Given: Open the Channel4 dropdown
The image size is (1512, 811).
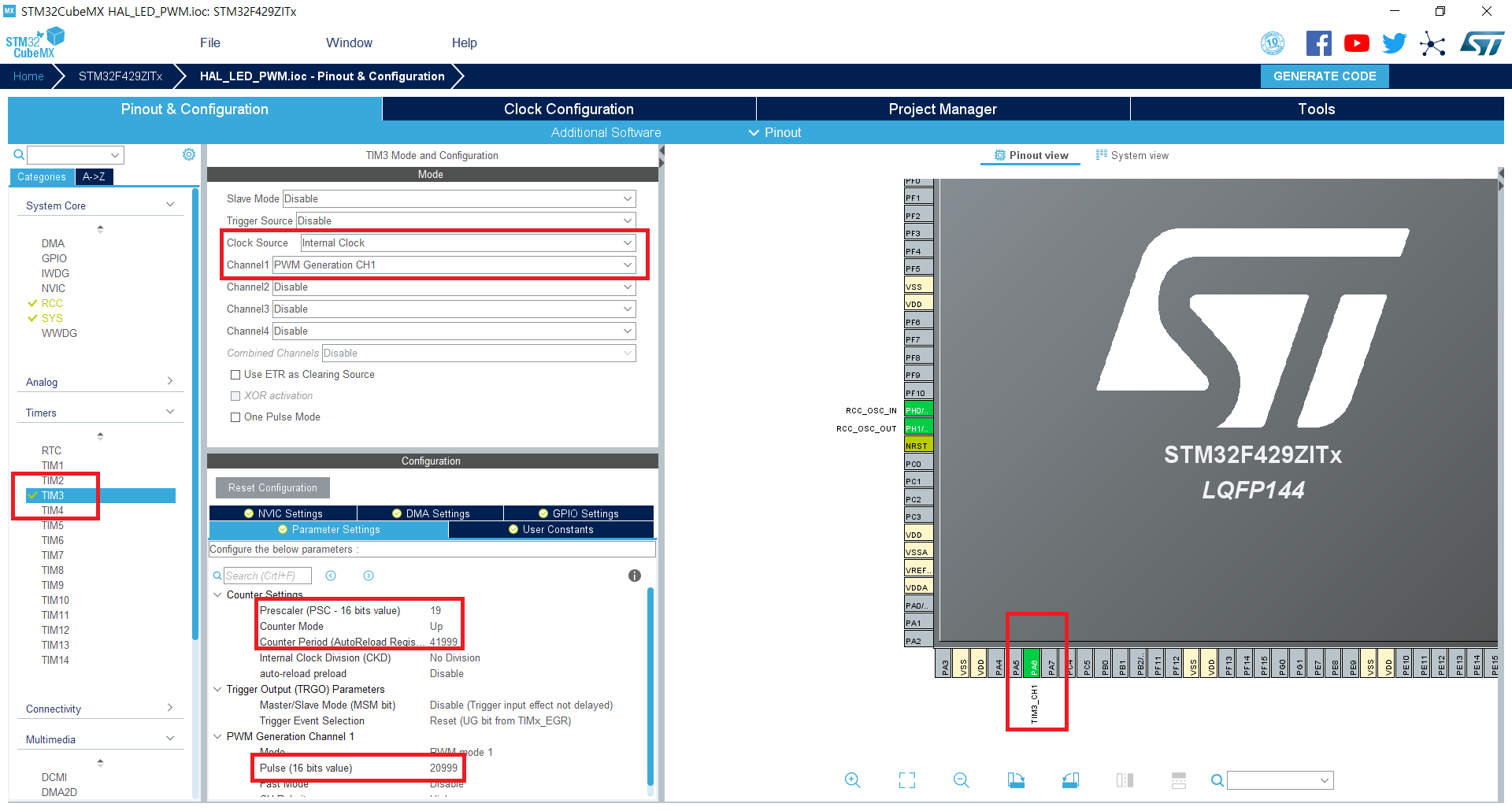Looking at the screenshot, I should pos(454,331).
